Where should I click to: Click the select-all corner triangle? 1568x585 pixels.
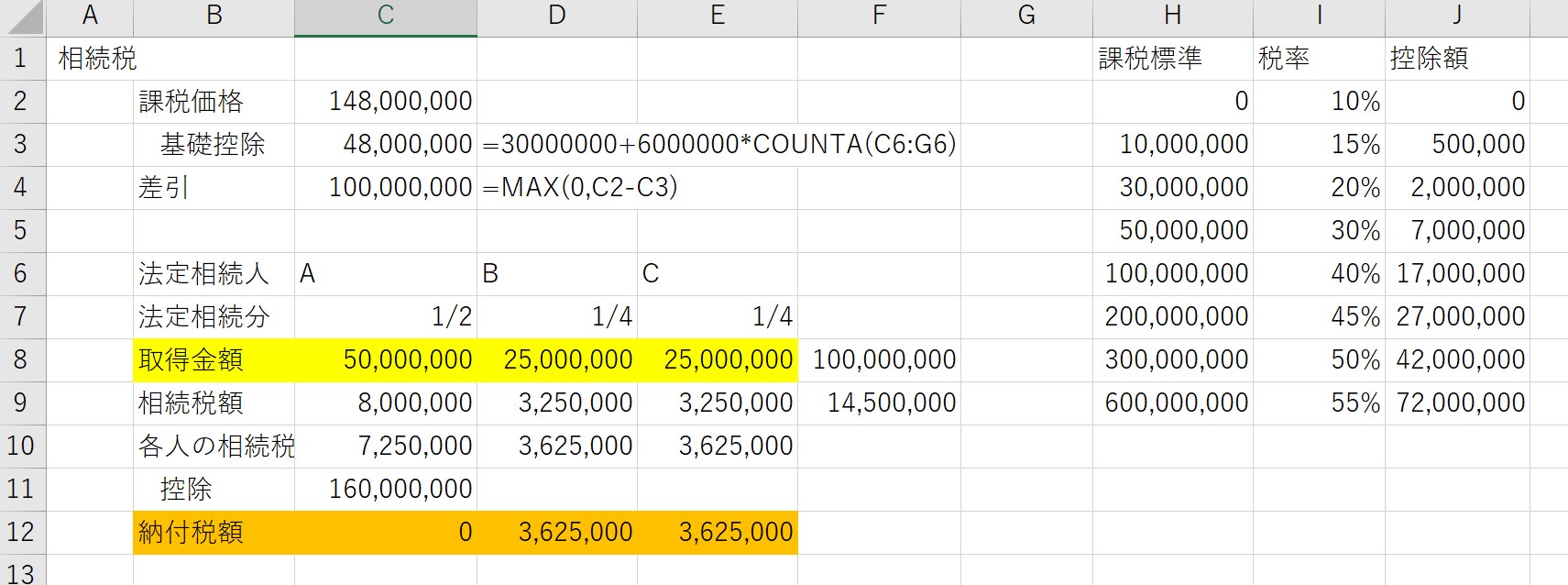[23, 17]
